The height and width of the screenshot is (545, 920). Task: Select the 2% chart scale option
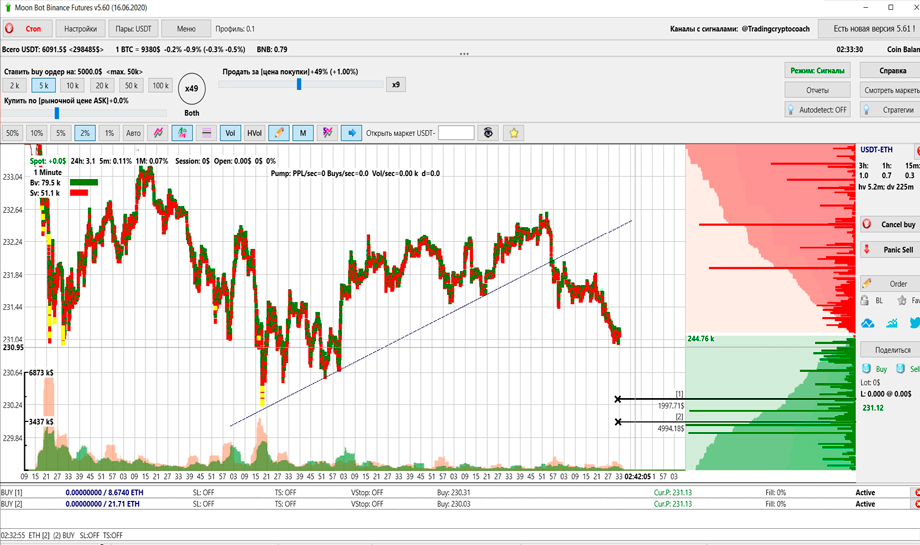[x=85, y=132]
